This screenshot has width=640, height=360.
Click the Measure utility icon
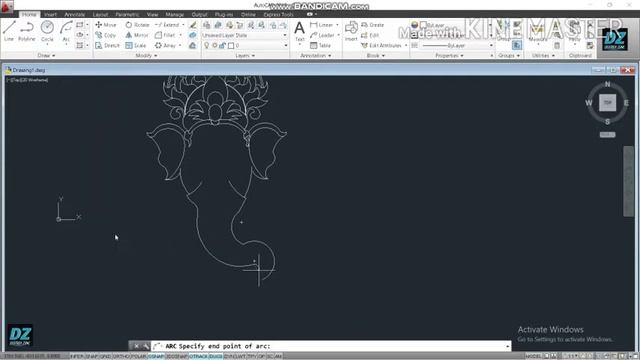coord(538,32)
